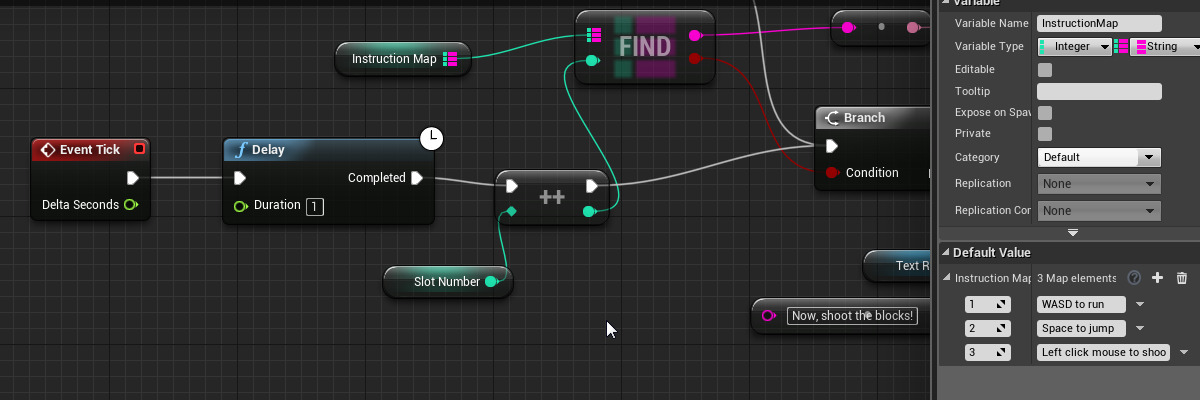This screenshot has width=1200, height=400.
Task: Open the Category Default dropdown
Action: click(x=1099, y=157)
